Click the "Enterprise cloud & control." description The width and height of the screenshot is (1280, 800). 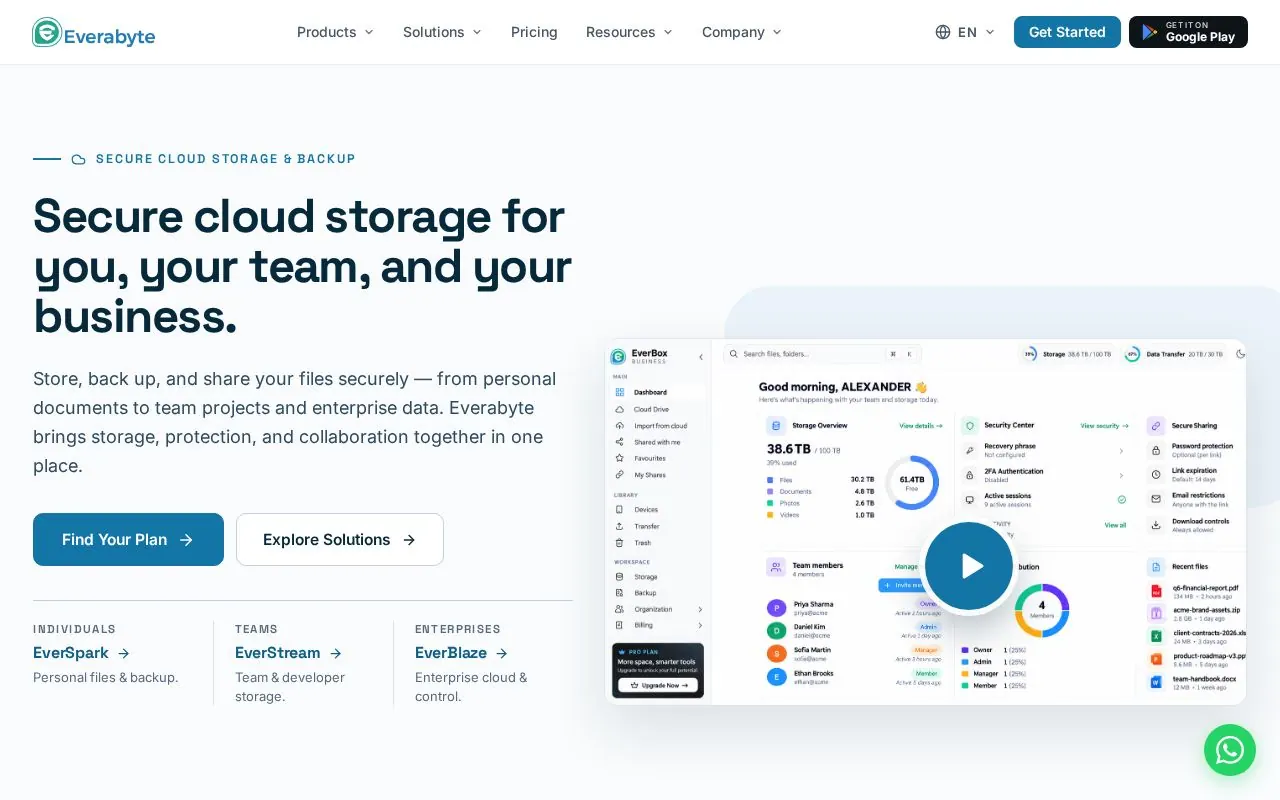coord(471,687)
